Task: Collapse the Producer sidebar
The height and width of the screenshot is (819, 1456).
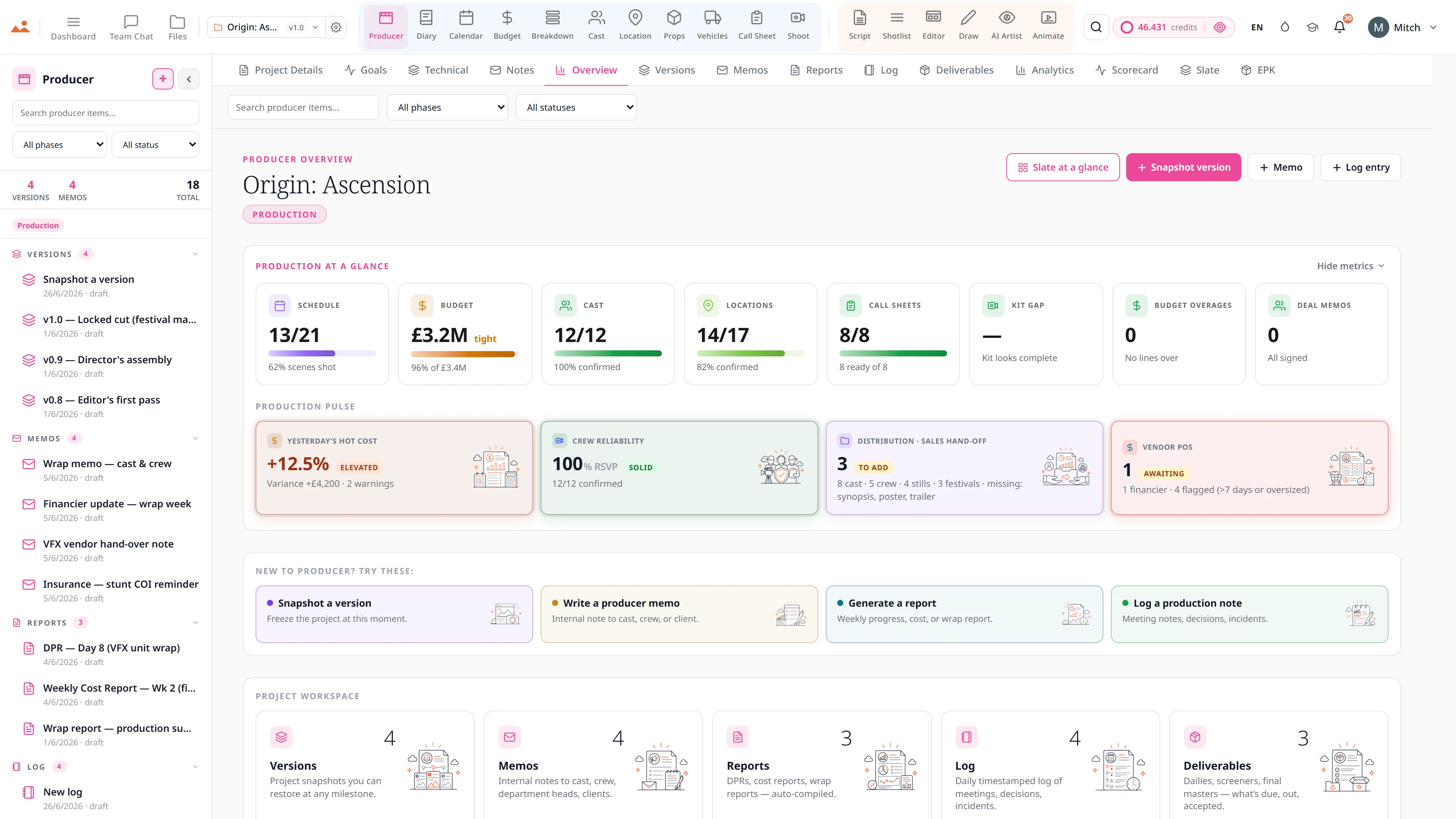Action: tap(189, 79)
